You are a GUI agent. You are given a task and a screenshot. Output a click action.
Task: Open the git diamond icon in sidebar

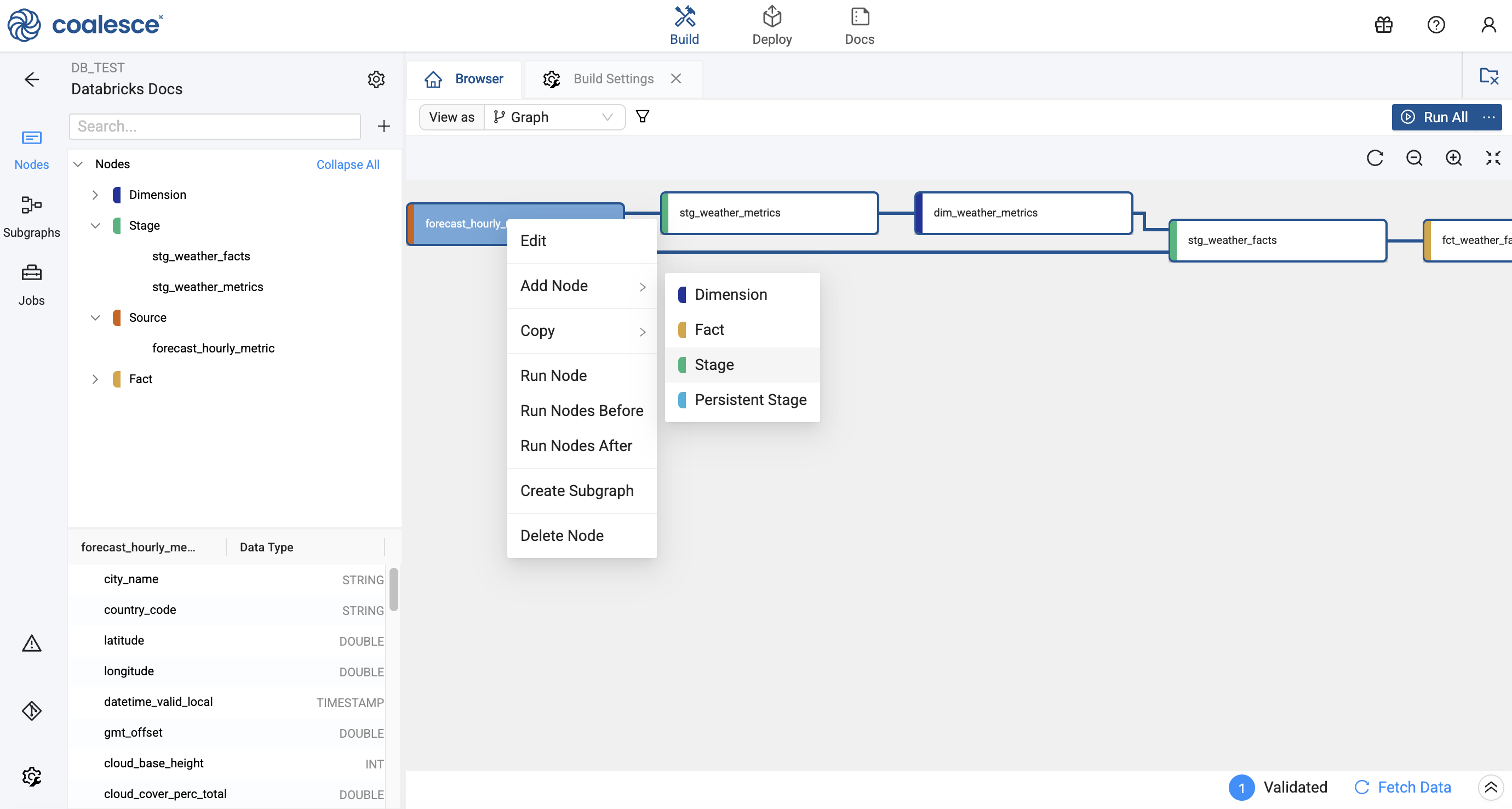click(x=32, y=710)
